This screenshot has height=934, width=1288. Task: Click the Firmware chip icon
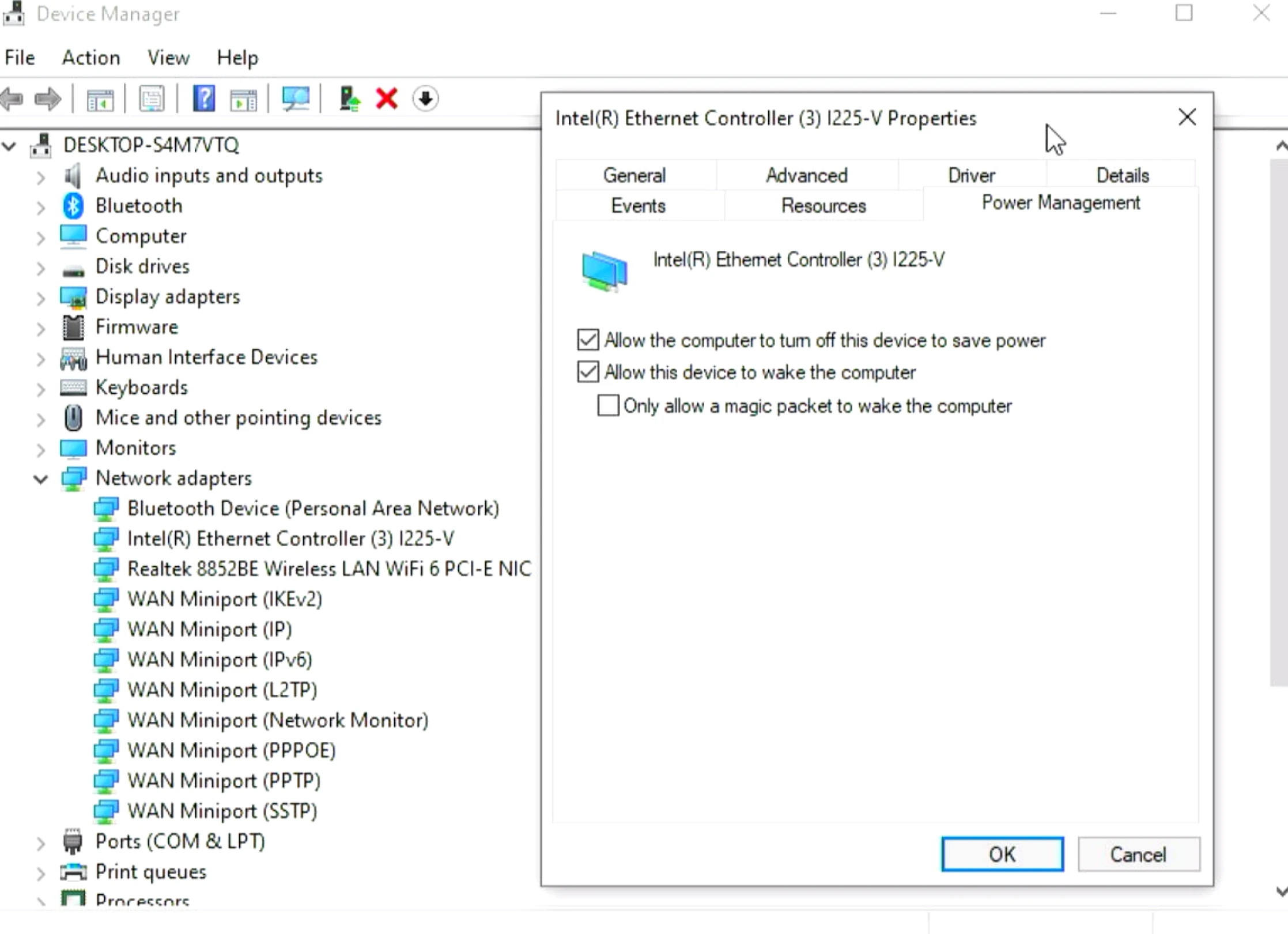tap(73, 327)
